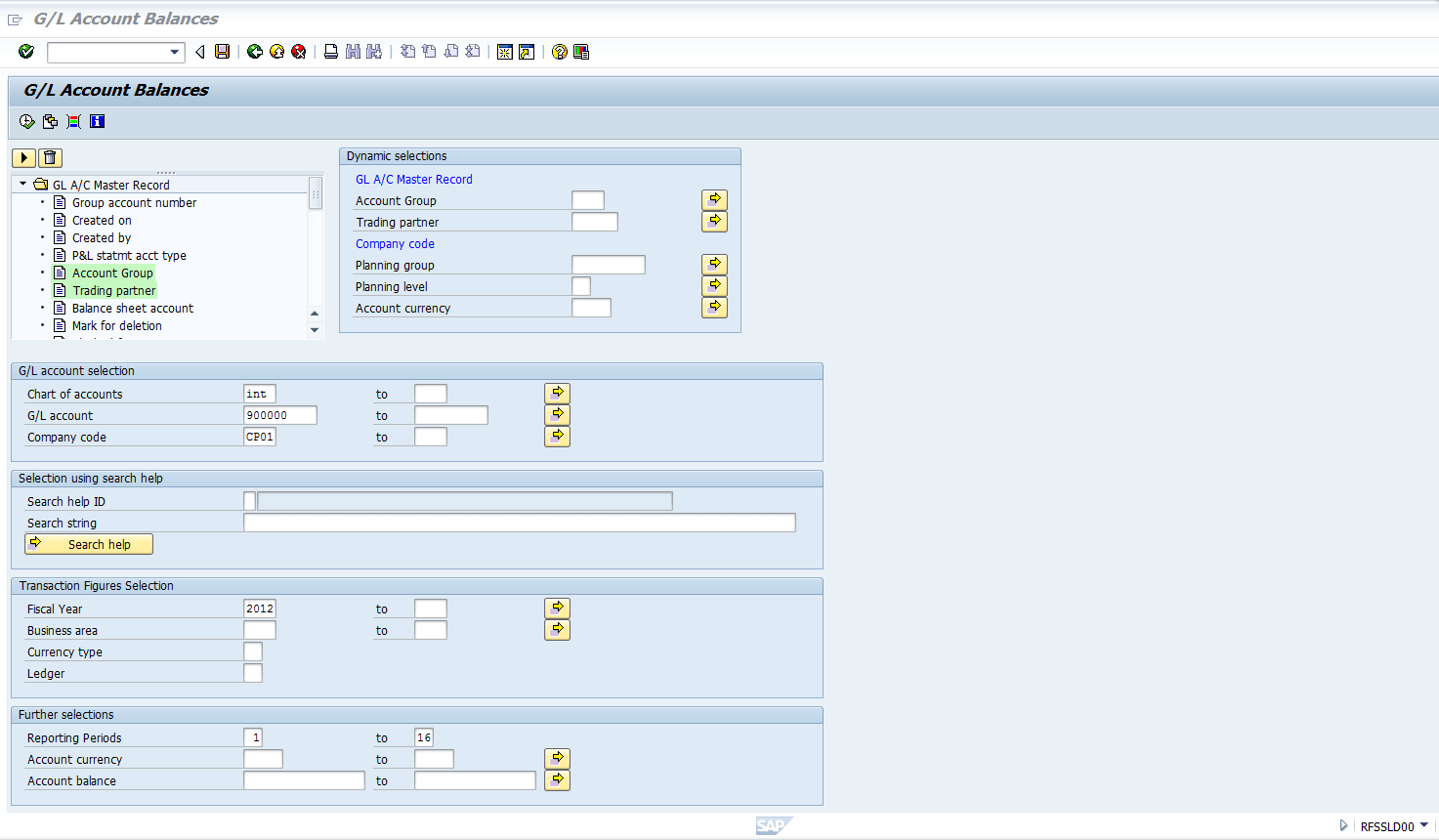Select the Account Group tree item

[x=110, y=273]
